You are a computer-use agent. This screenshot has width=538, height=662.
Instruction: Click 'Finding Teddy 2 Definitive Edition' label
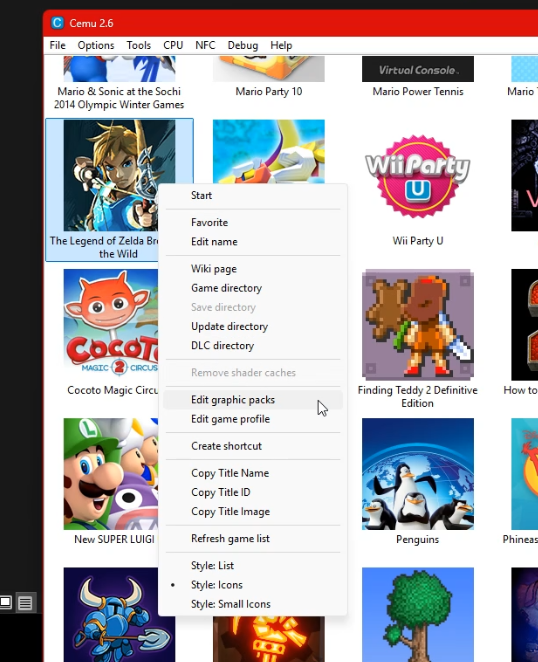tap(418, 396)
